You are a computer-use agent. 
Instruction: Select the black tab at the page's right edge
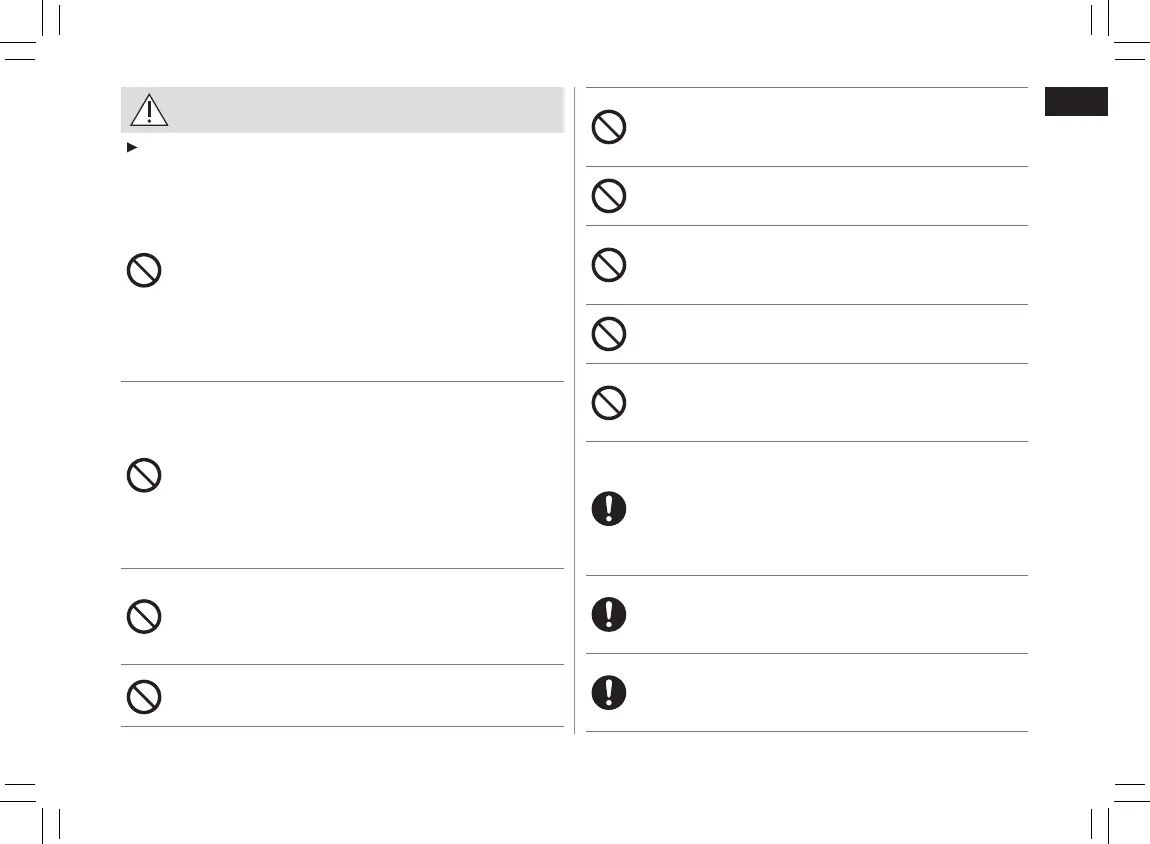pyautogui.click(x=1076, y=102)
